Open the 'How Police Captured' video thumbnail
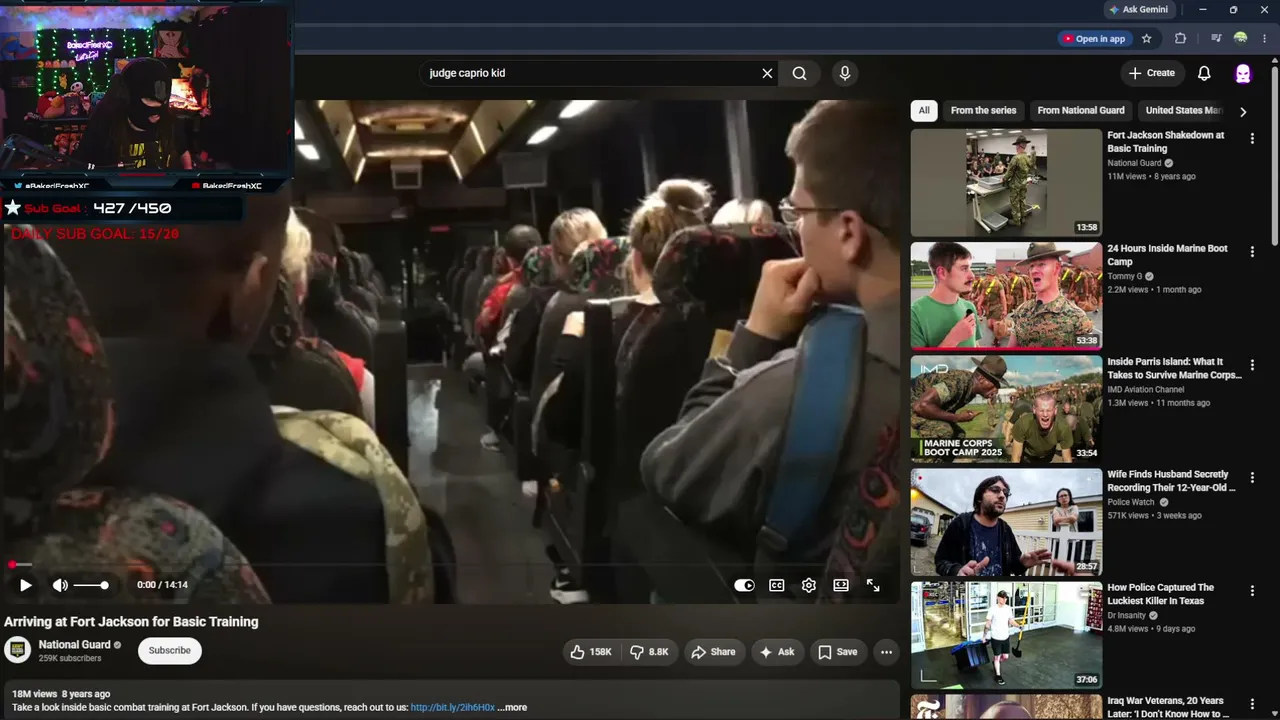Screen dimensions: 1280x720 (1006, 634)
